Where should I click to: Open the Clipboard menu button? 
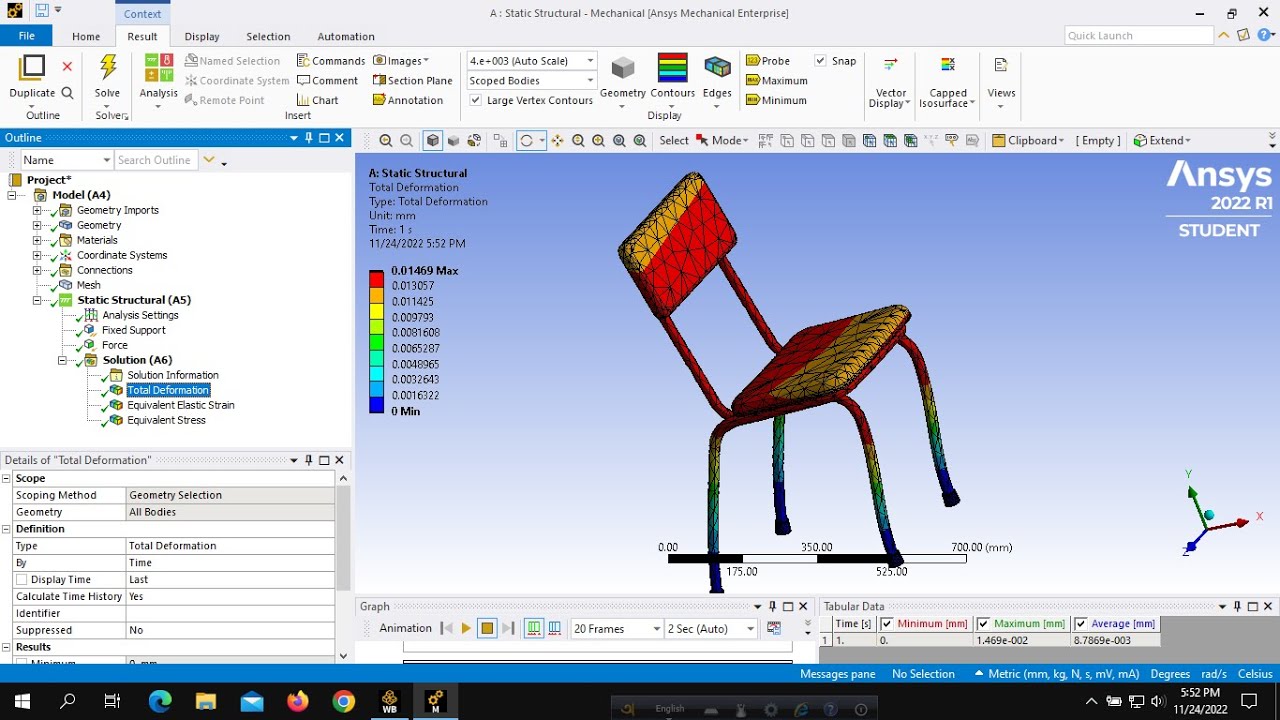pyautogui.click(x=1028, y=141)
